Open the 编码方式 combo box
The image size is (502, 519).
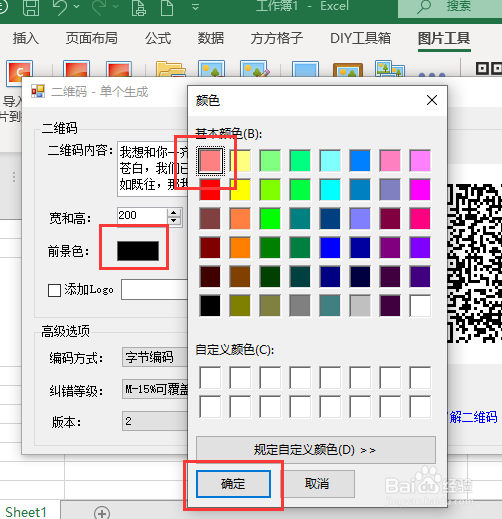click(x=155, y=357)
